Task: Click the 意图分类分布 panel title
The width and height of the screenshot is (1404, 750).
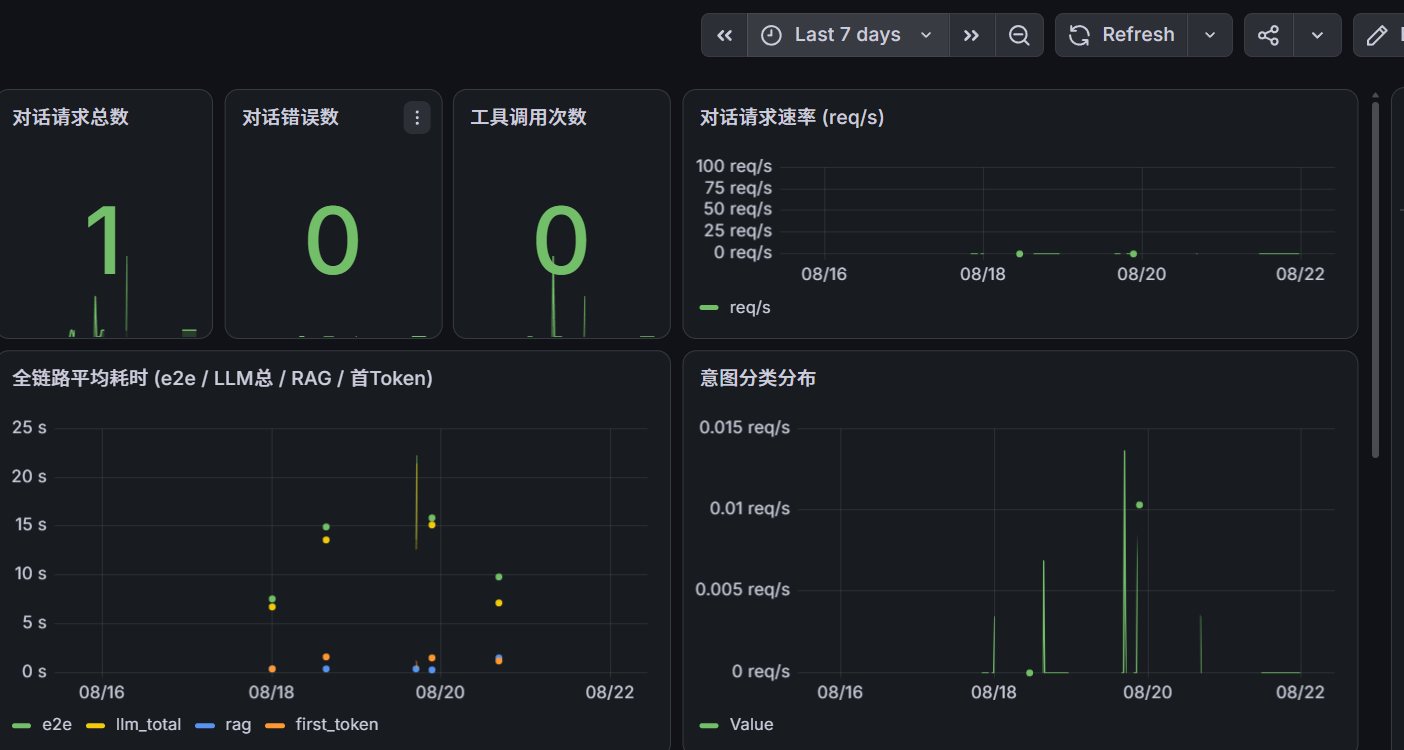Action: (x=758, y=378)
